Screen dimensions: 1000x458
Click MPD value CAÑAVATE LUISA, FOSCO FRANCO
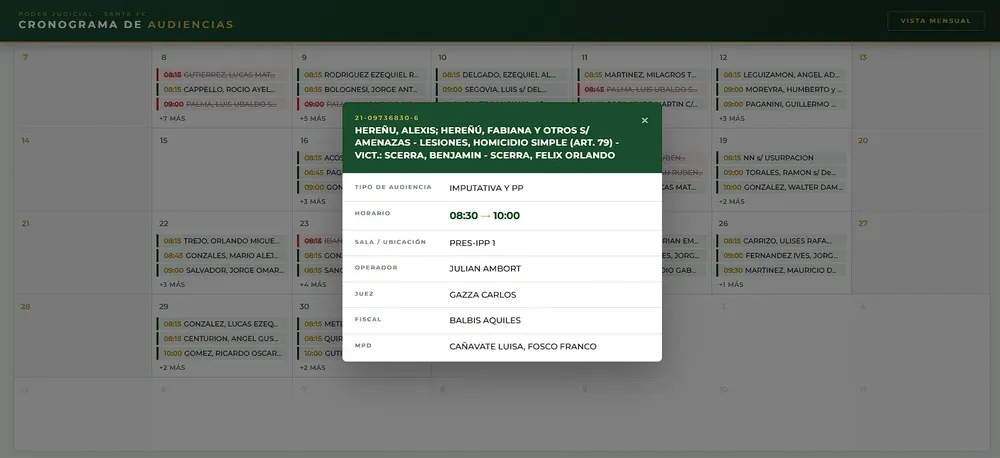click(523, 346)
